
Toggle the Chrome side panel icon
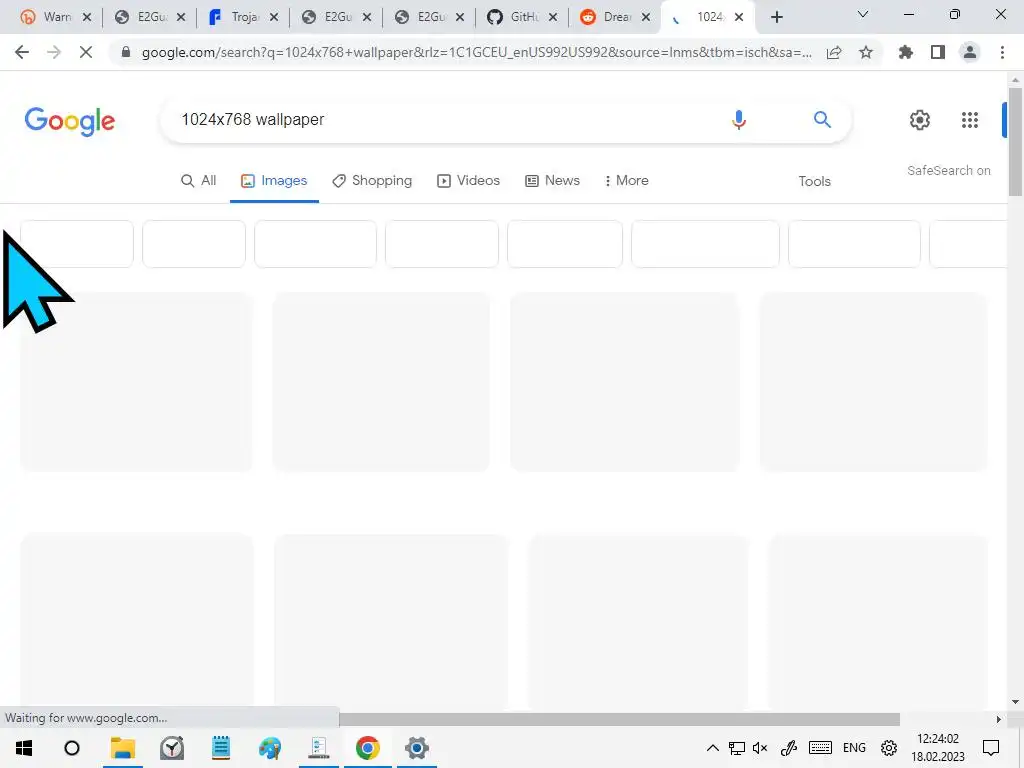(938, 52)
